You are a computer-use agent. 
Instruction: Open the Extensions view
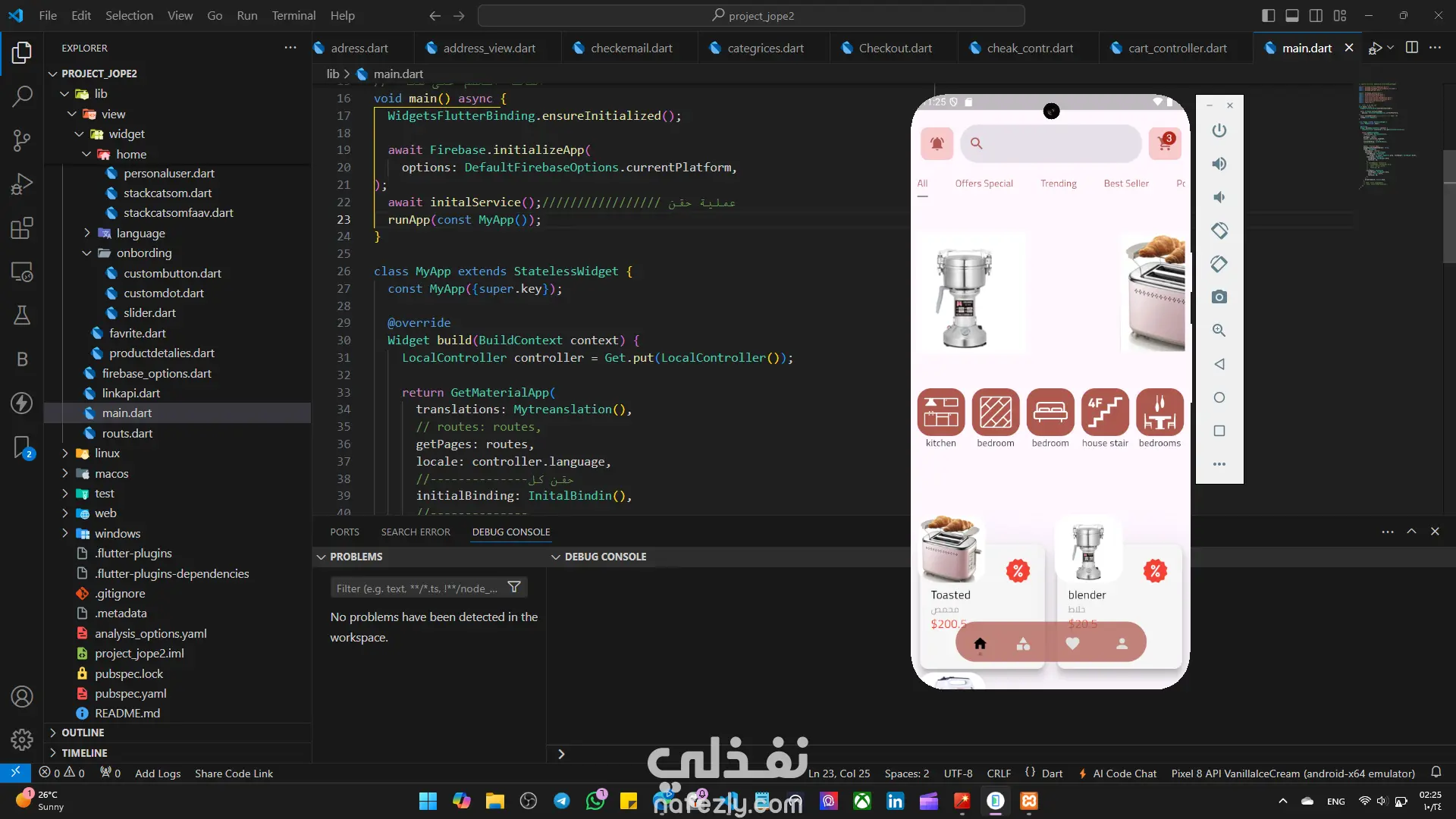[22, 228]
